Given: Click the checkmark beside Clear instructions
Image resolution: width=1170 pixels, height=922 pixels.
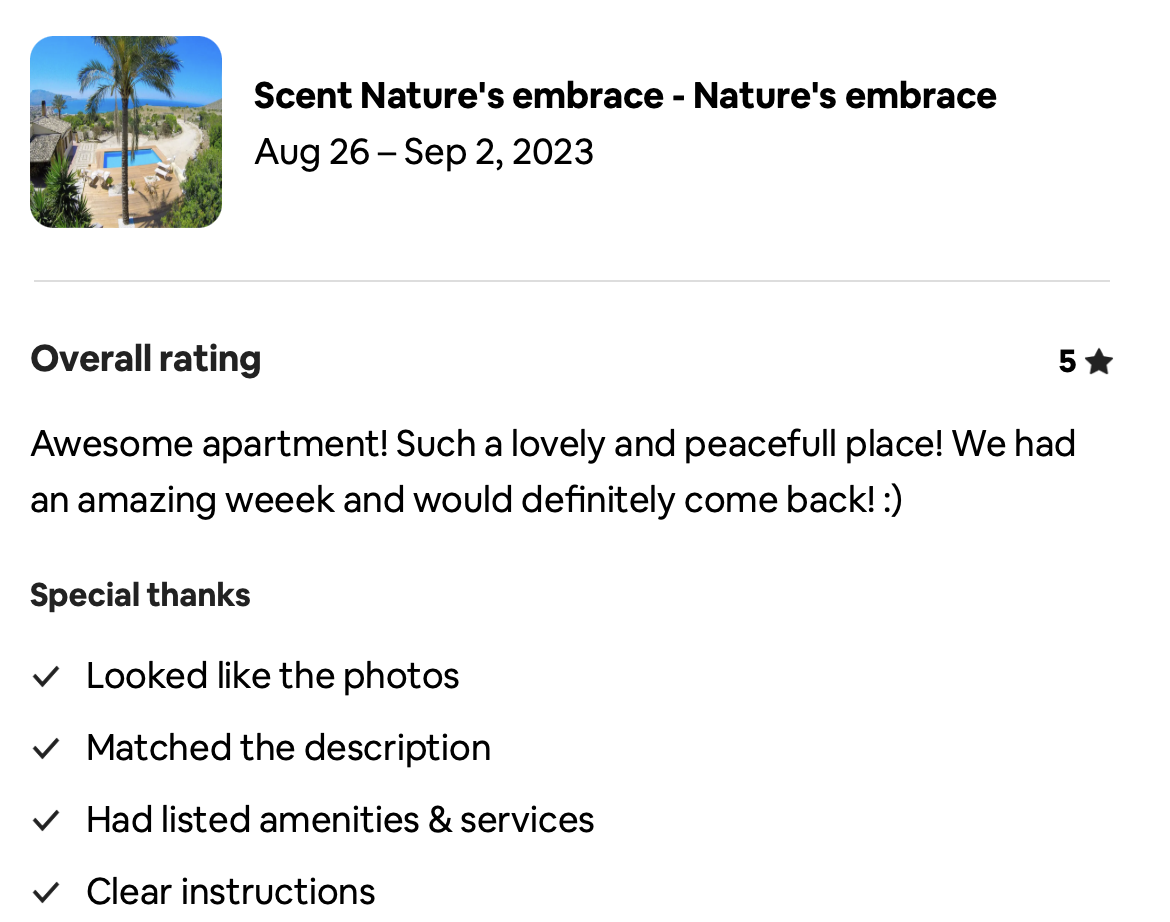Looking at the screenshot, I should coord(46,892).
